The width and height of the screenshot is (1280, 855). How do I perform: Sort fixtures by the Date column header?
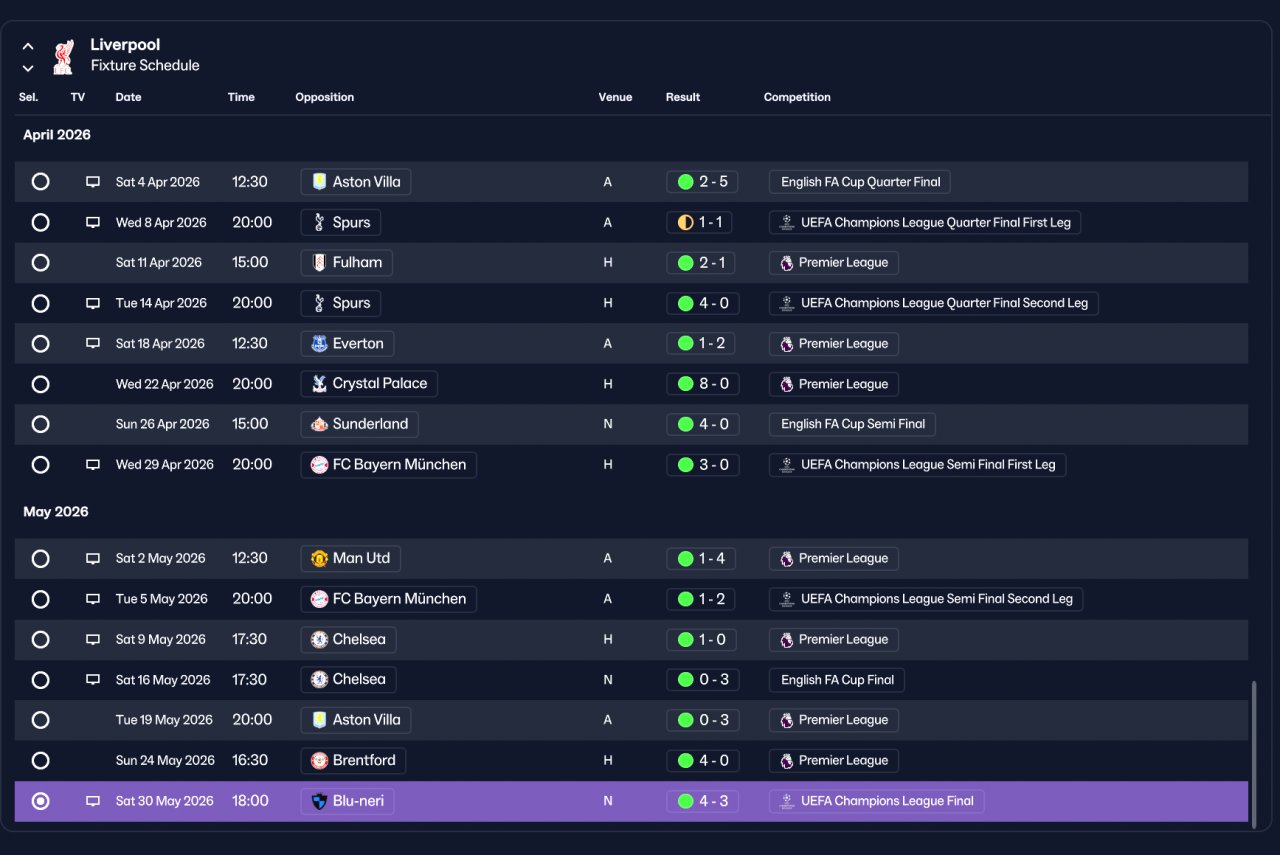click(128, 97)
